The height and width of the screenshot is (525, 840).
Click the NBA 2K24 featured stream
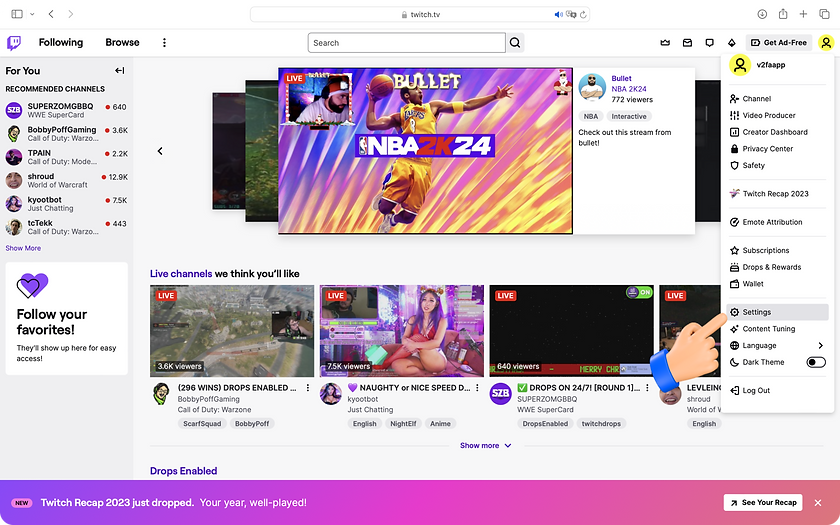(x=425, y=151)
